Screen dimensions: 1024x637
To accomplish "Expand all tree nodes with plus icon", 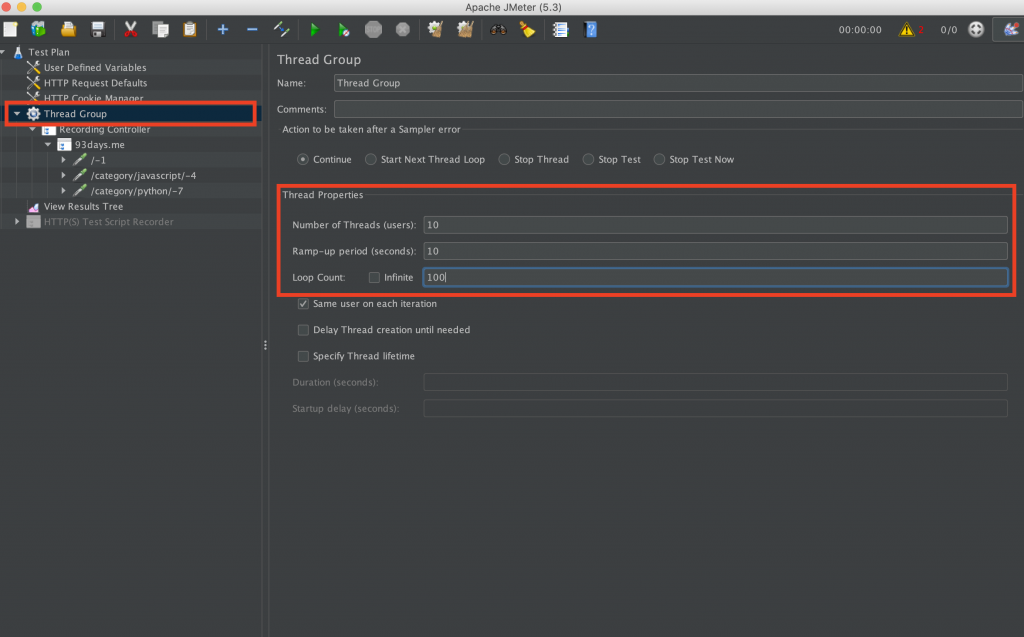I will [x=223, y=29].
